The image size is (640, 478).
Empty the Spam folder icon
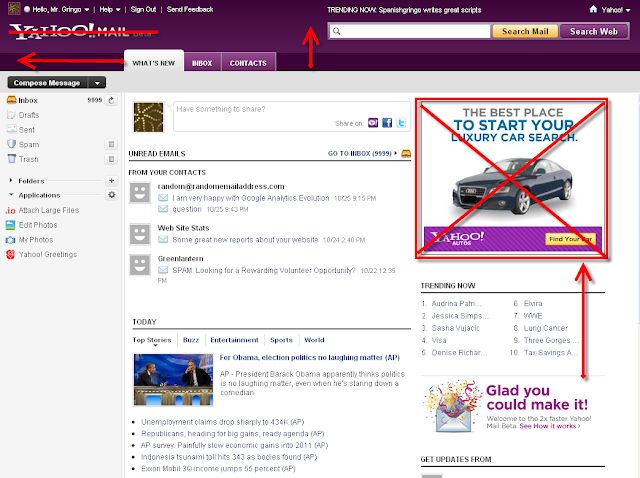[x=111, y=145]
